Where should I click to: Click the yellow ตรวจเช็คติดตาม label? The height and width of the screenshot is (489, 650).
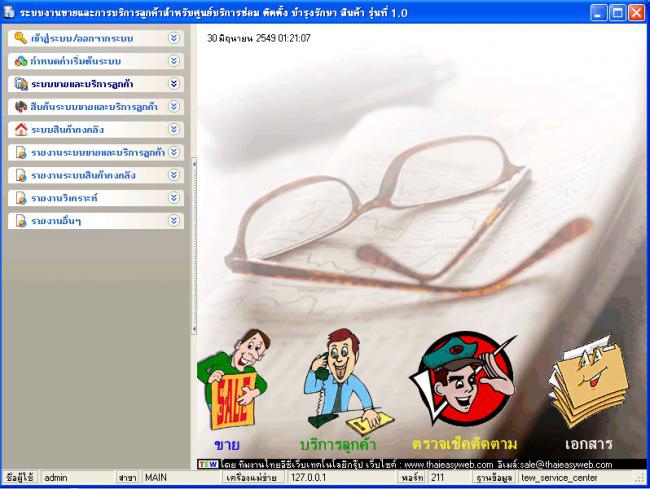pyautogui.click(x=464, y=444)
